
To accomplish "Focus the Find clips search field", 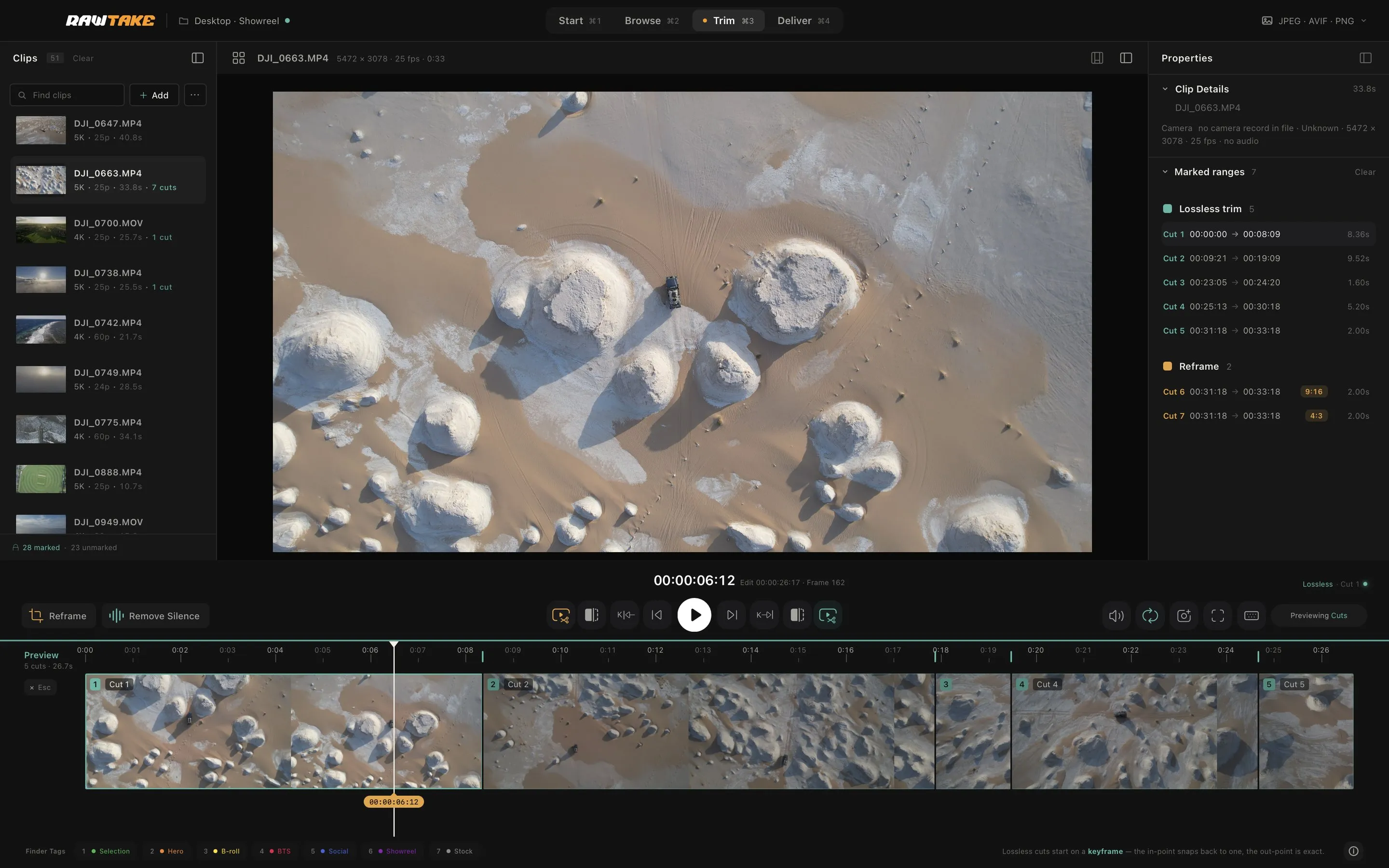I will (x=67, y=95).
